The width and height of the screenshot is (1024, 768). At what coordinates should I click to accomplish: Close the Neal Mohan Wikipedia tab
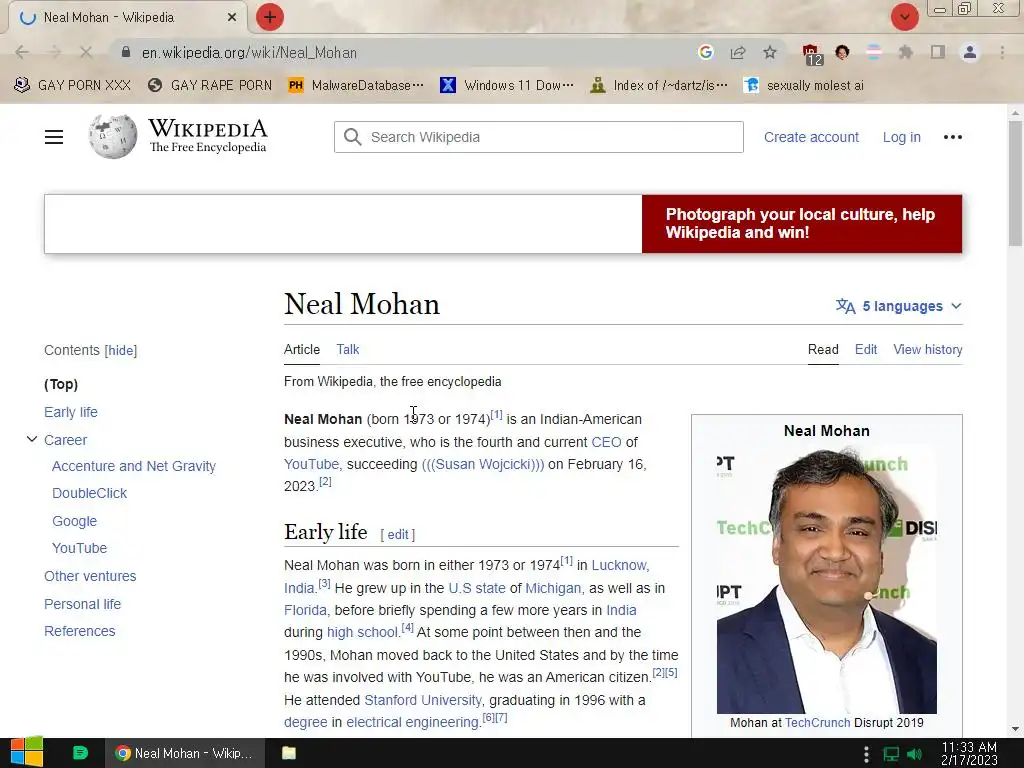[232, 18]
